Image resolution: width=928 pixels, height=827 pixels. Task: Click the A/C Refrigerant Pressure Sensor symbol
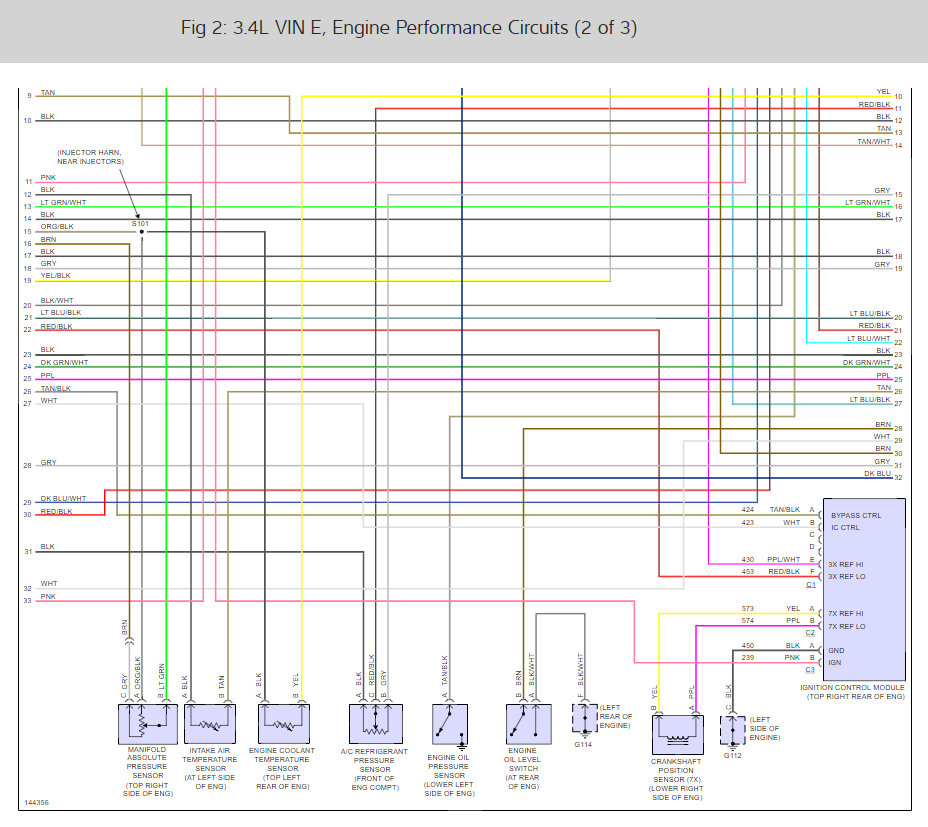tap(376, 724)
